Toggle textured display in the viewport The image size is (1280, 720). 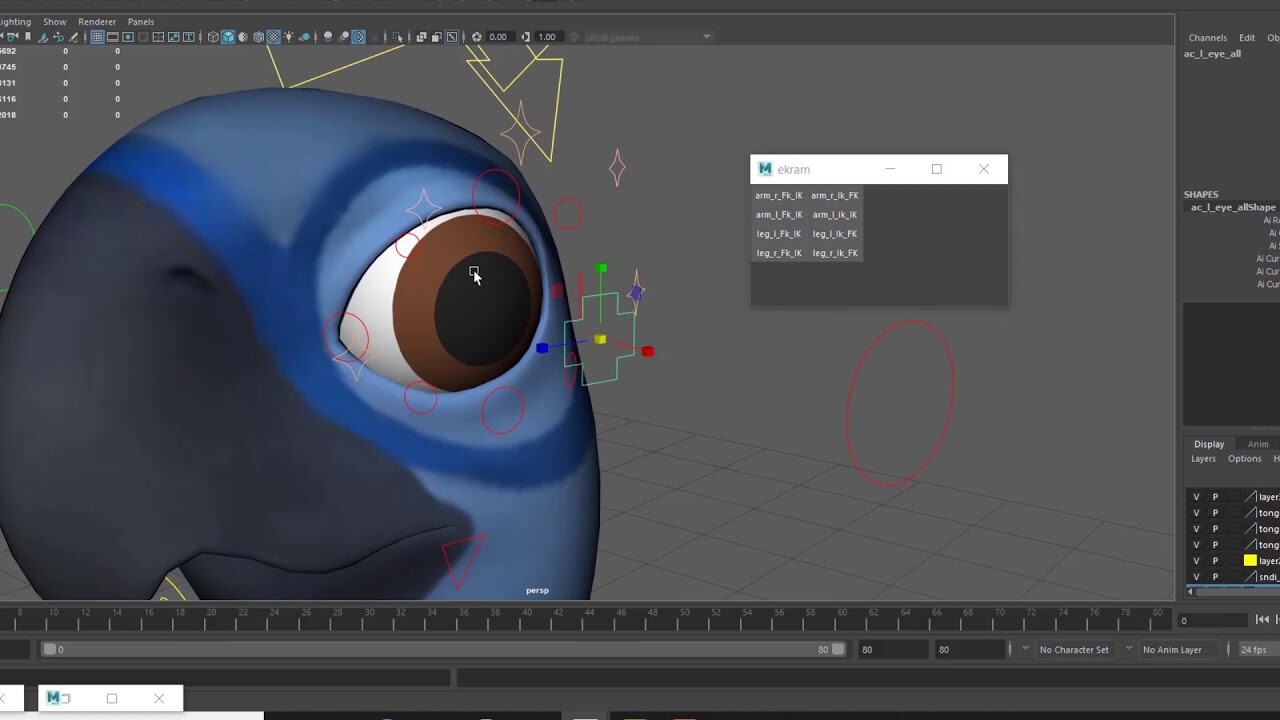[275, 36]
